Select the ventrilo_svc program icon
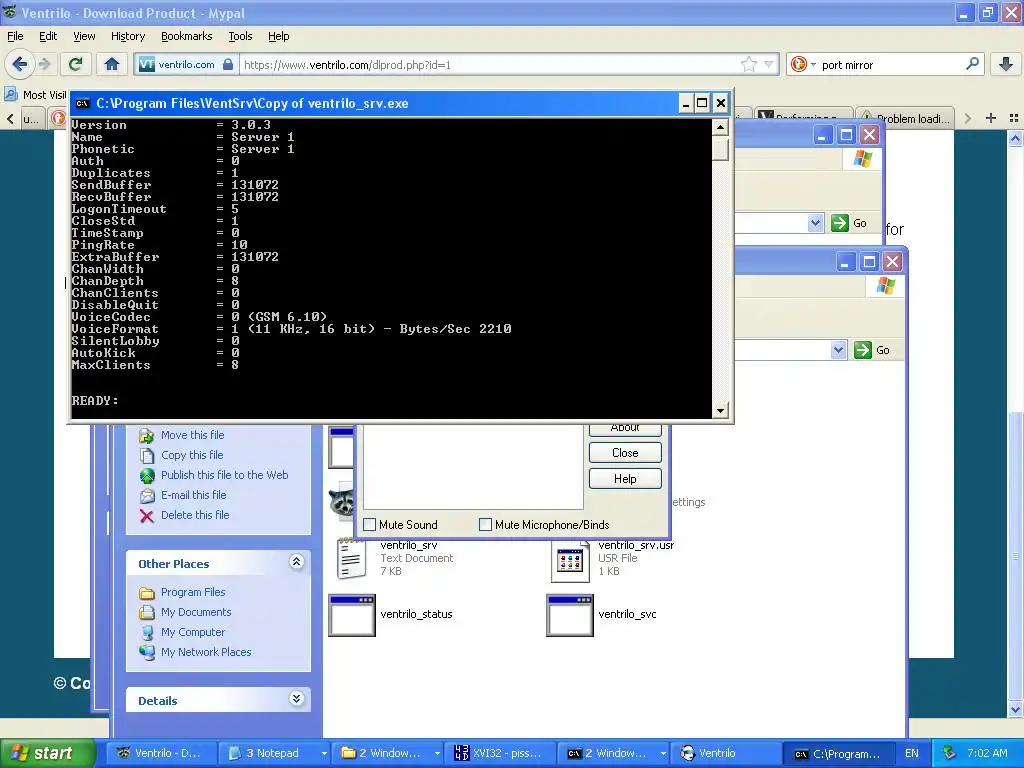The width and height of the screenshot is (1024, 768). pos(570,615)
